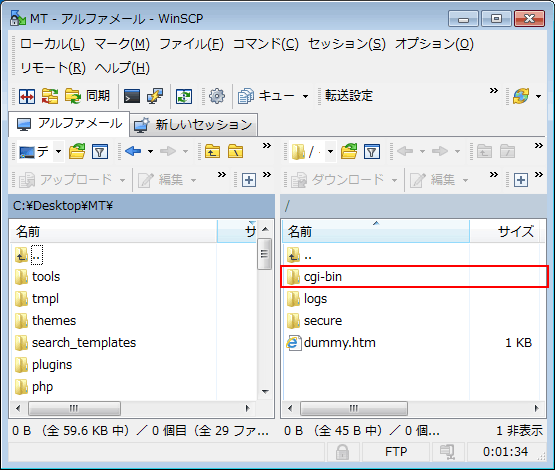Click local root directory folder icon

click(235, 151)
